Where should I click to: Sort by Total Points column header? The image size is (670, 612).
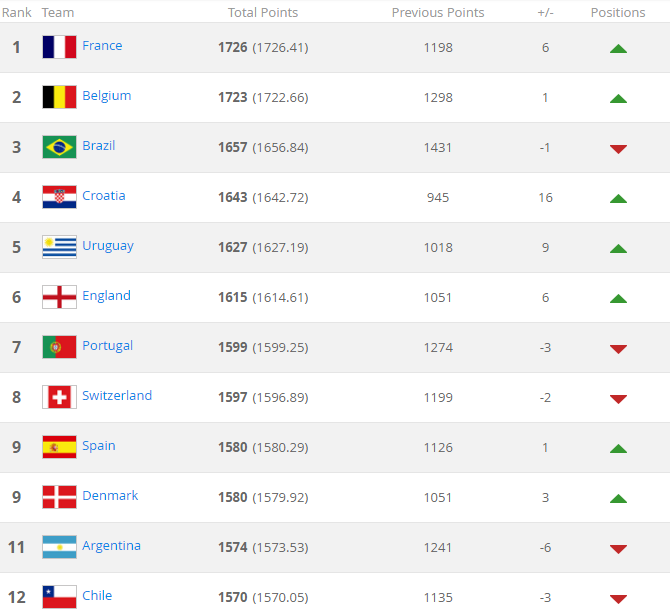pyautogui.click(x=263, y=12)
